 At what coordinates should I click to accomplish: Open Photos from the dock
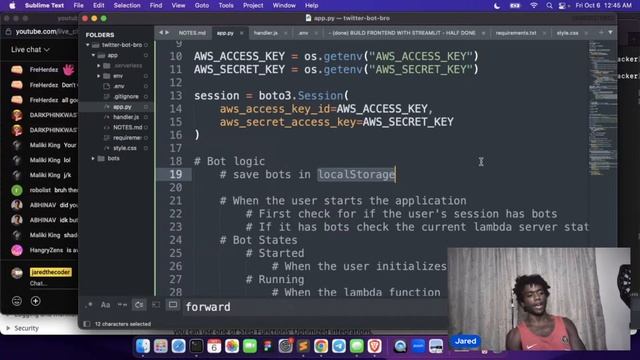232,346
